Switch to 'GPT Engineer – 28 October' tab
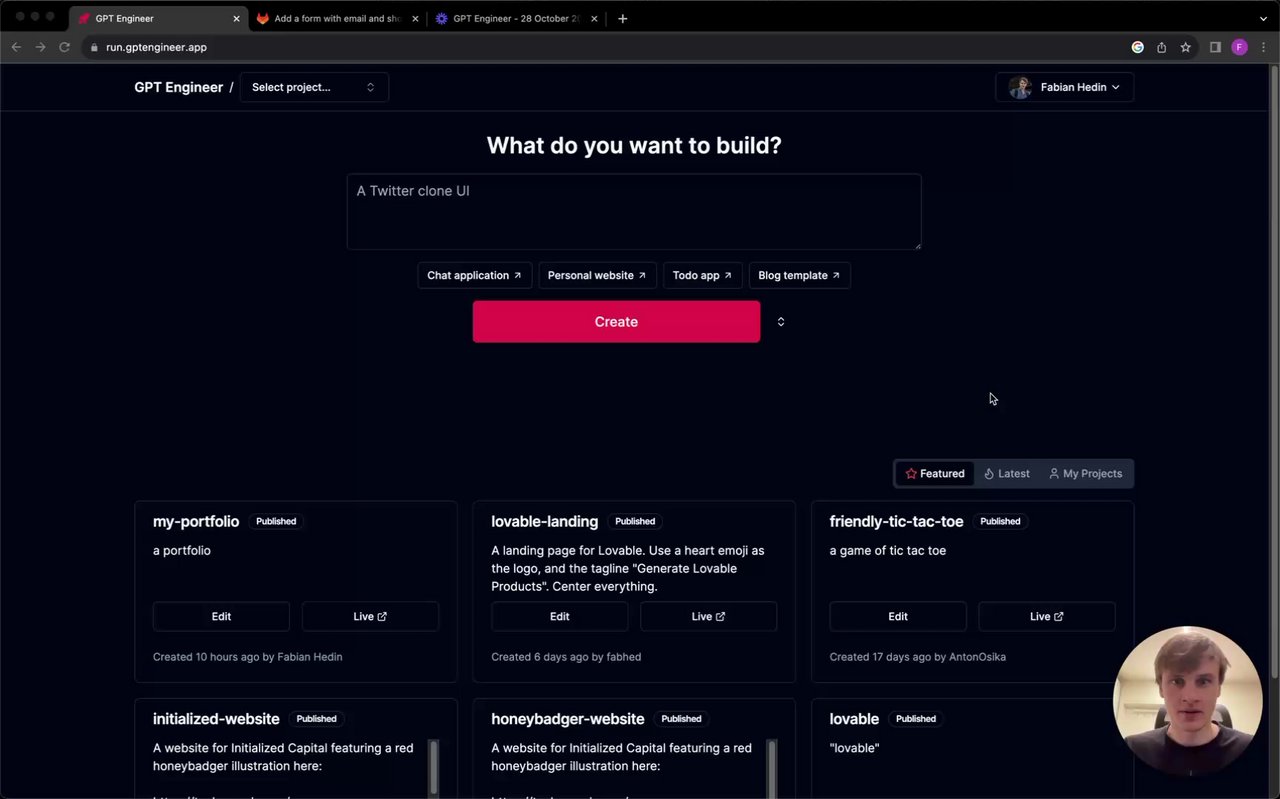This screenshot has height=799, width=1280. [x=516, y=18]
